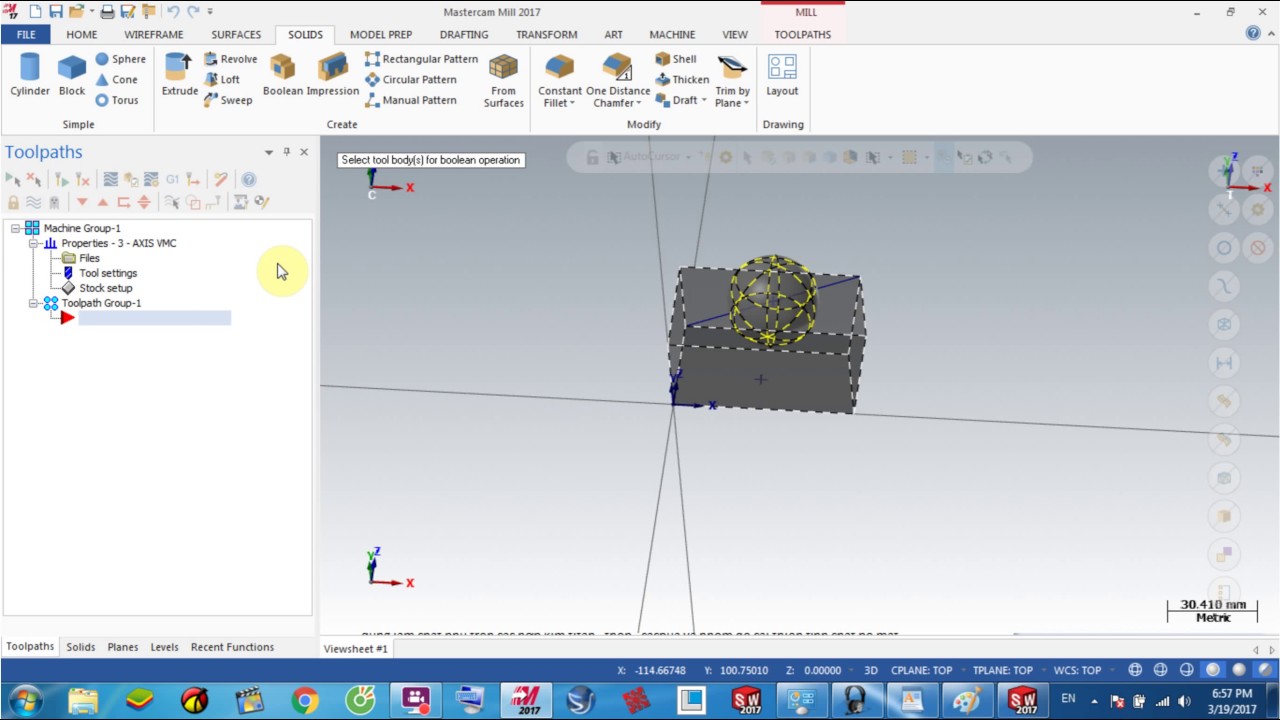Image resolution: width=1280 pixels, height=720 pixels.
Task: Pin the Toolpaths panel with auto-hide
Action: [x=286, y=152]
